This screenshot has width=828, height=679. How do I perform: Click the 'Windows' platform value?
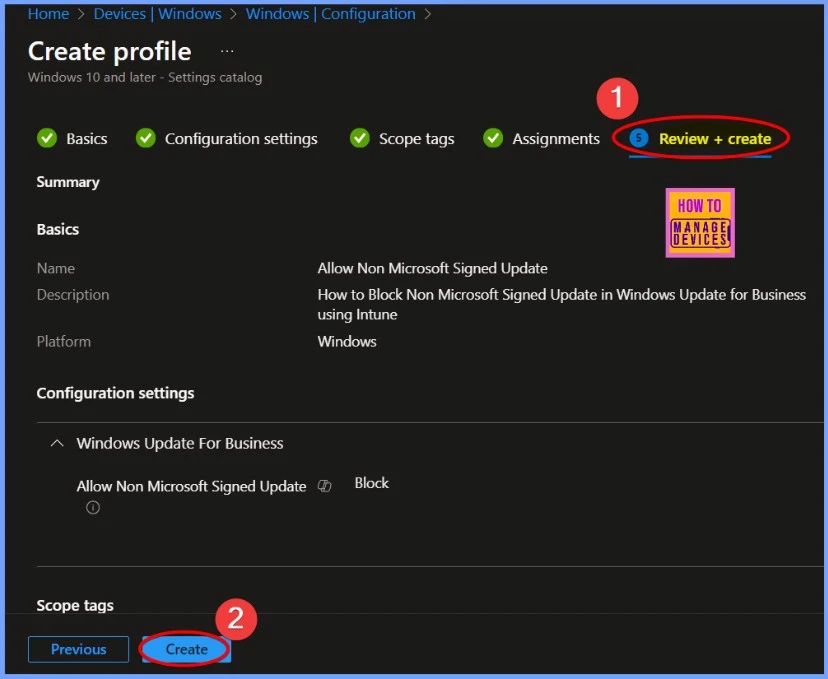[347, 342]
